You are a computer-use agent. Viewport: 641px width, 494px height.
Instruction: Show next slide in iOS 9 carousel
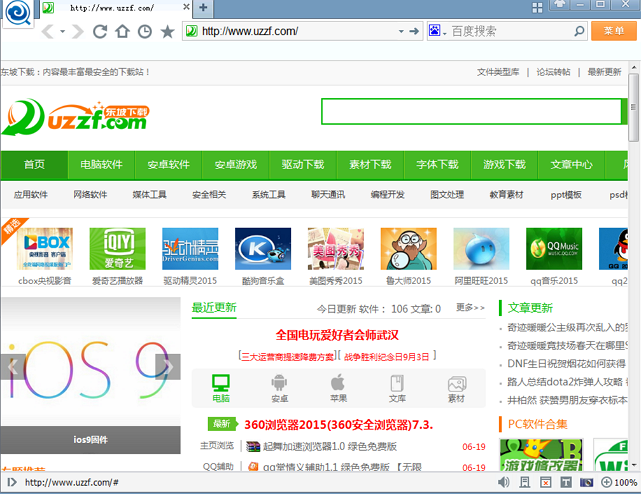(x=168, y=367)
